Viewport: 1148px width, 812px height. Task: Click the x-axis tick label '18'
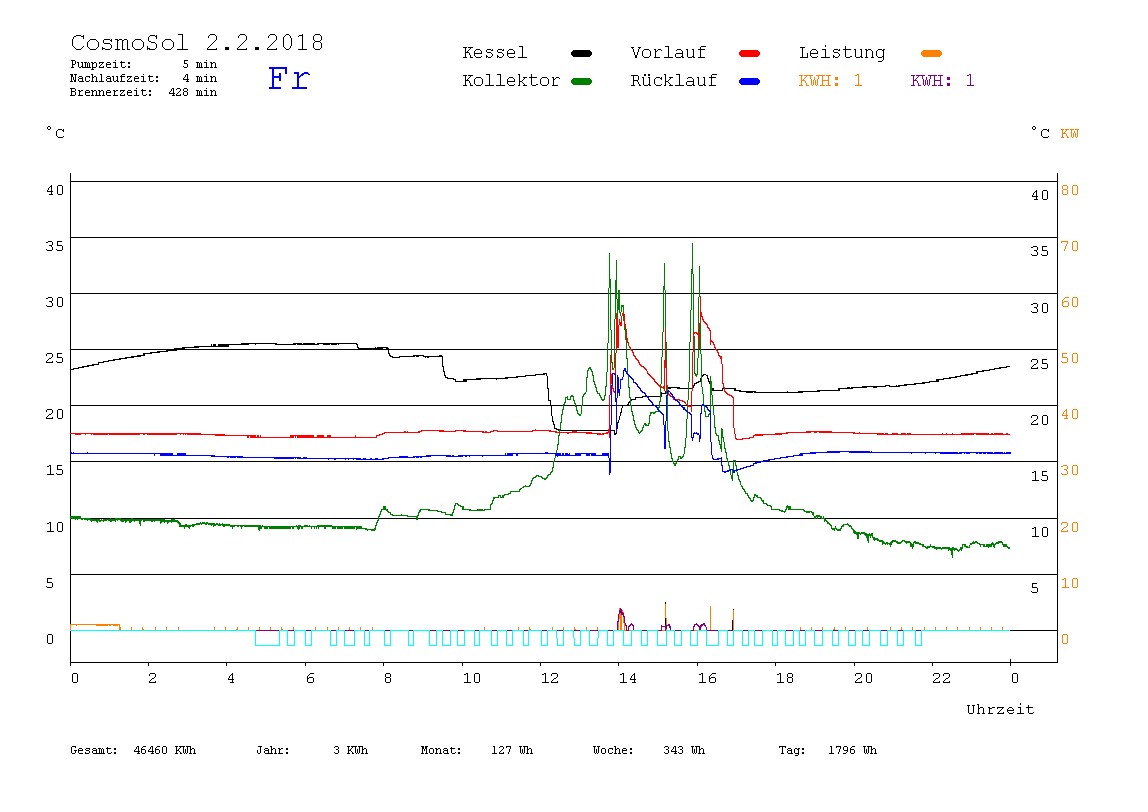coord(784,678)
